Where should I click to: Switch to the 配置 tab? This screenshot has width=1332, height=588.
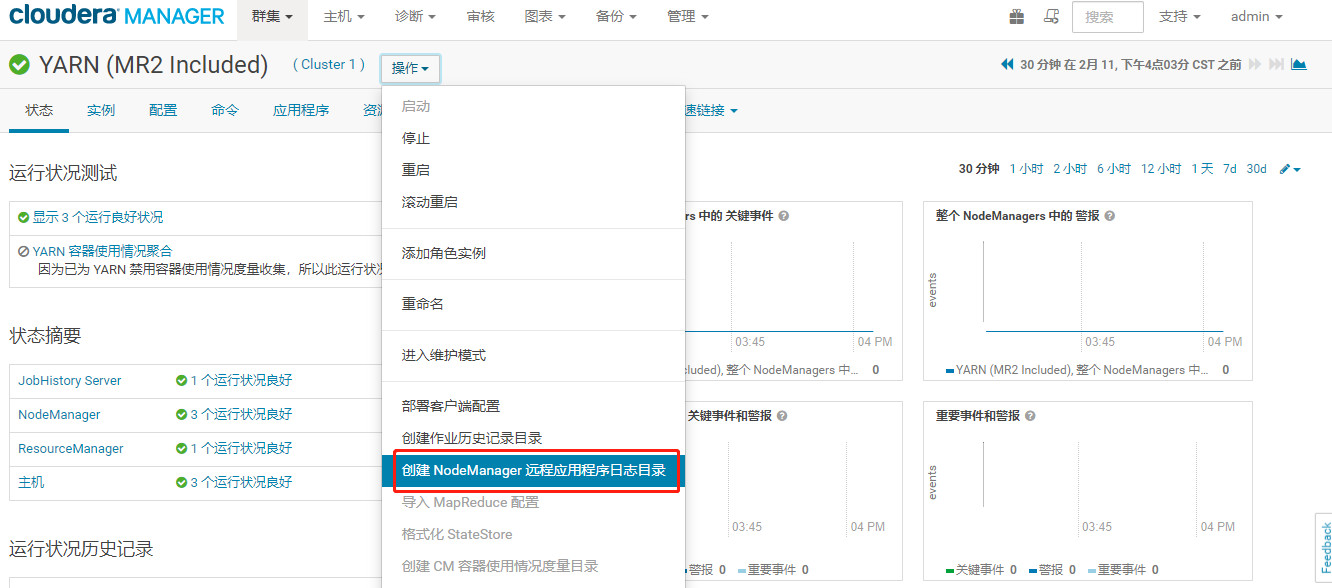pyautogui.click(x=163, y=110)
